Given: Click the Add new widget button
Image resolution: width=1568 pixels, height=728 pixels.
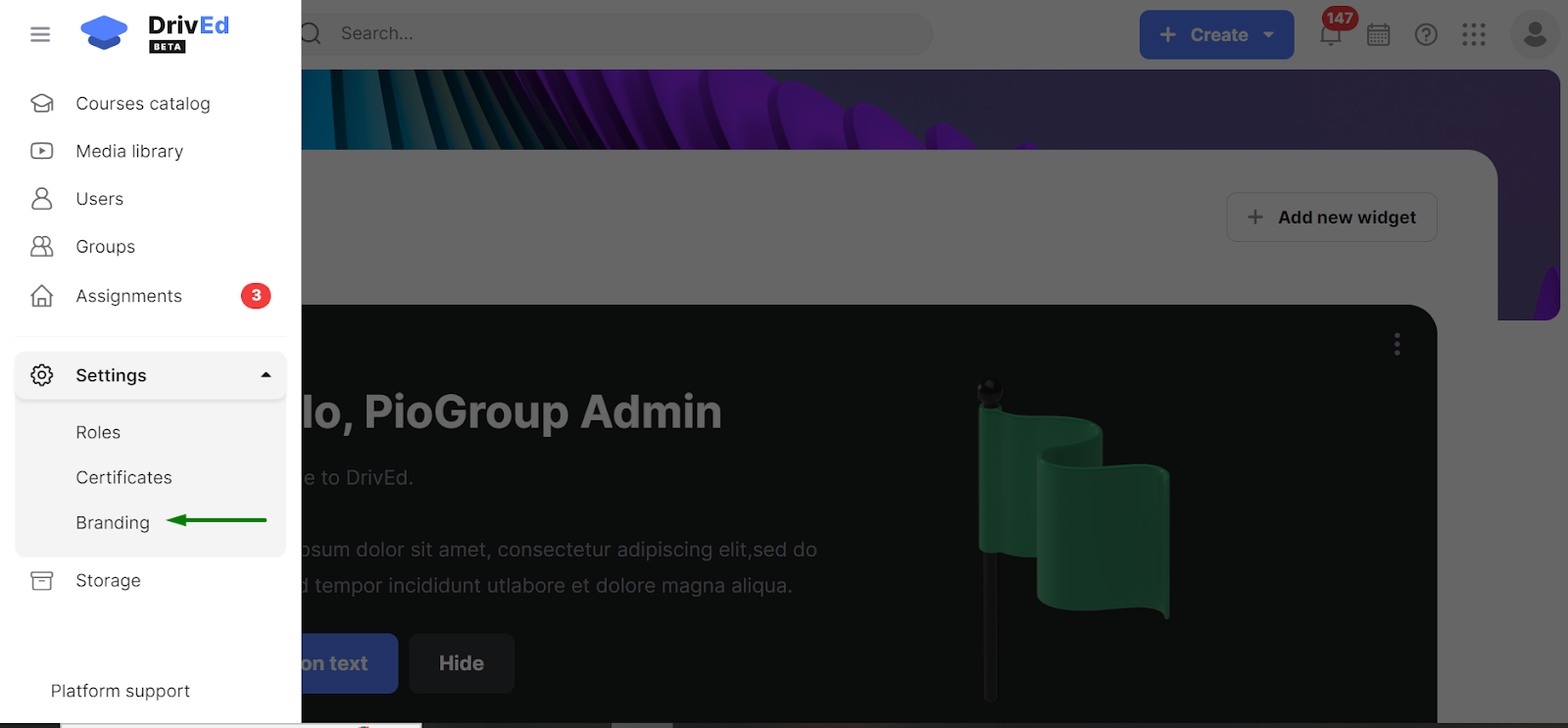Looking at the screenshot, I should click(1331, 218).
